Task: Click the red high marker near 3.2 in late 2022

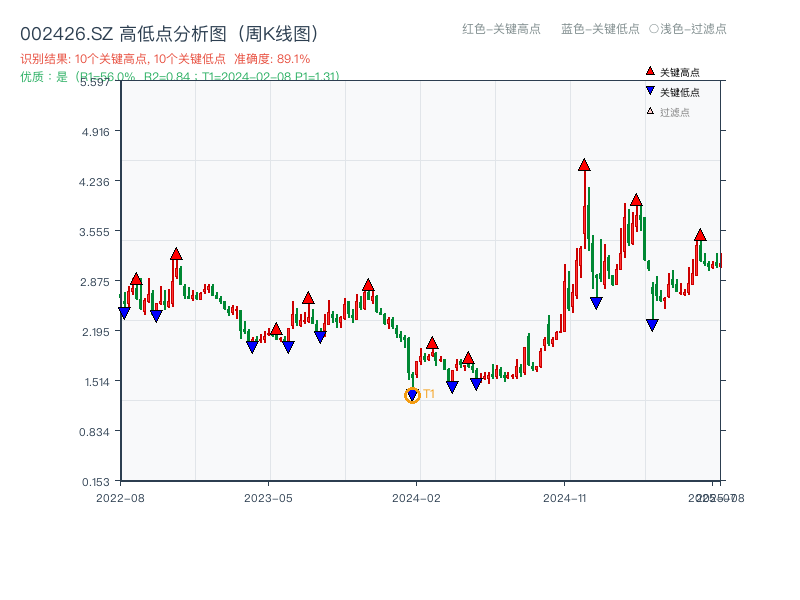Action: point(176,254)
